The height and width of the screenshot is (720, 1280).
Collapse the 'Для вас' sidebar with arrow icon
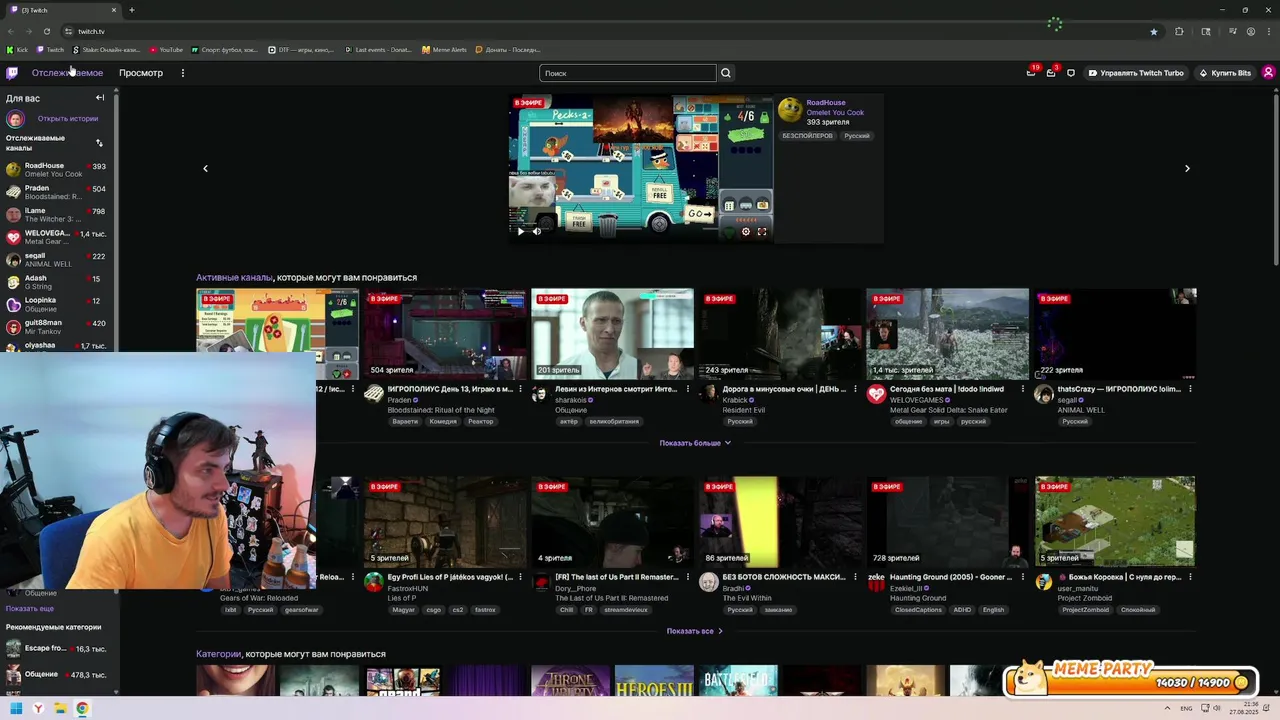pos(100,98)
